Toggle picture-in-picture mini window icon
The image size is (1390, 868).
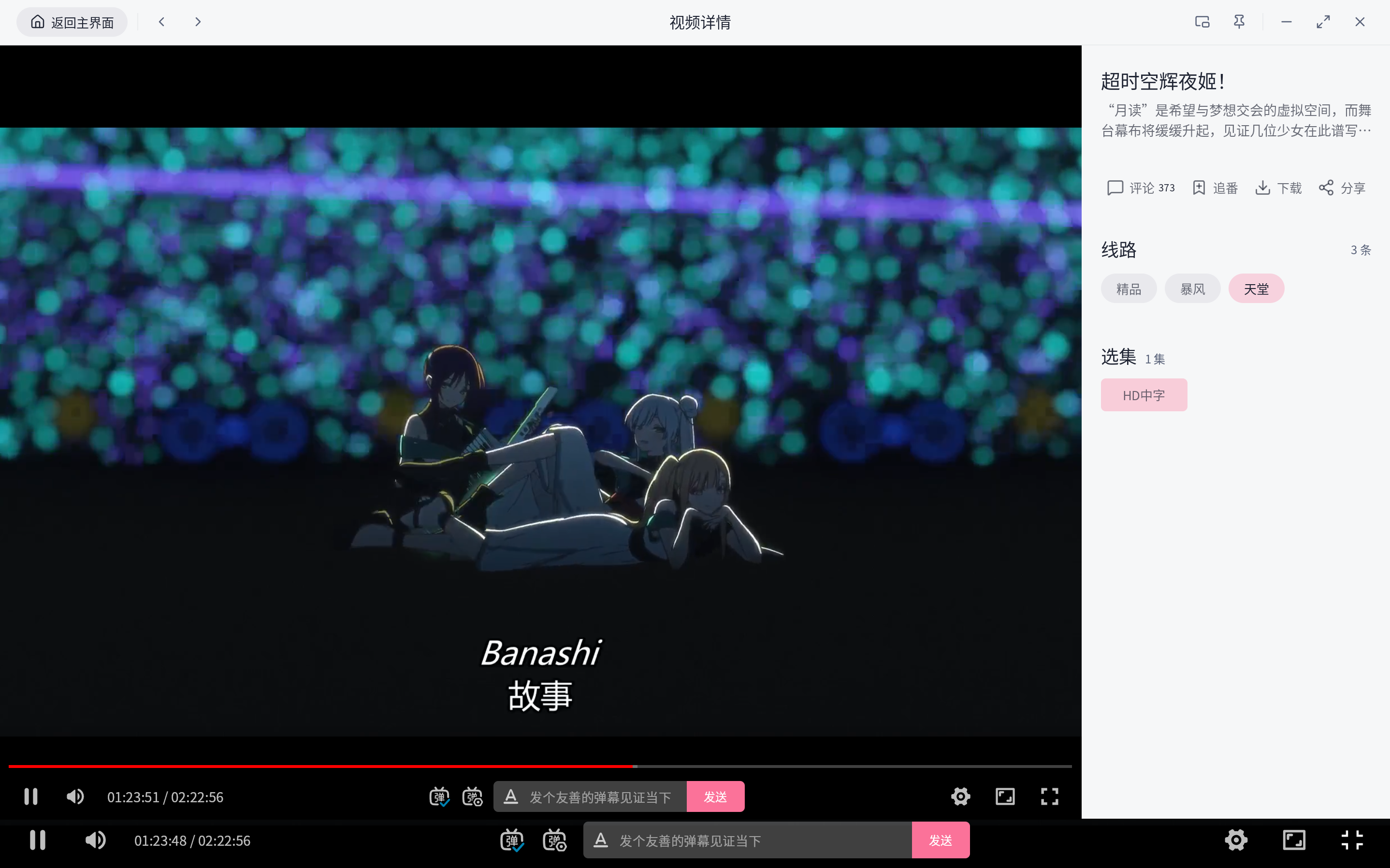click(1202, 22)
